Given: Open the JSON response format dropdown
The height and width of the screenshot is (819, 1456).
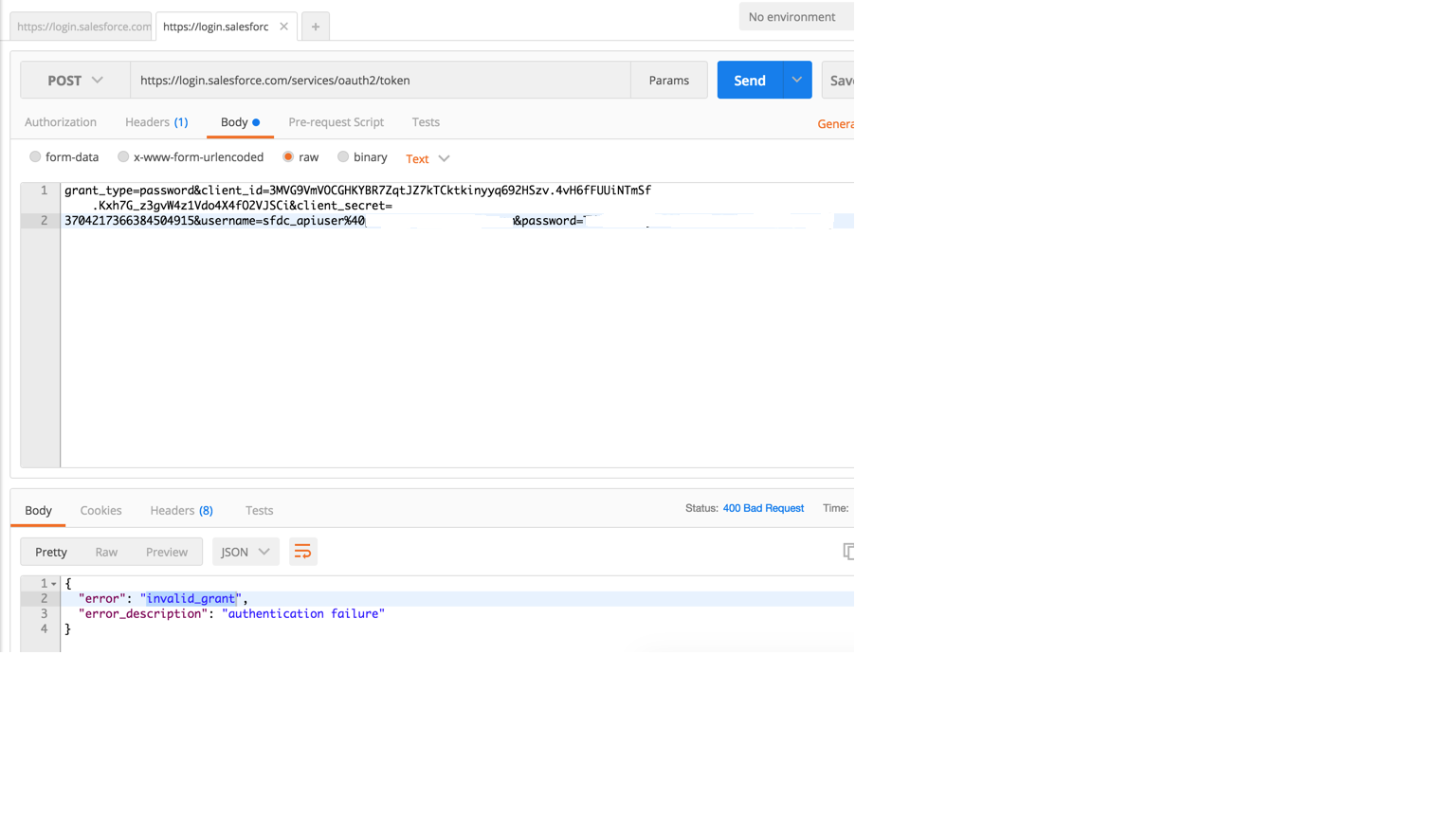Looking at the screenshot, I should tap(246, 552).
